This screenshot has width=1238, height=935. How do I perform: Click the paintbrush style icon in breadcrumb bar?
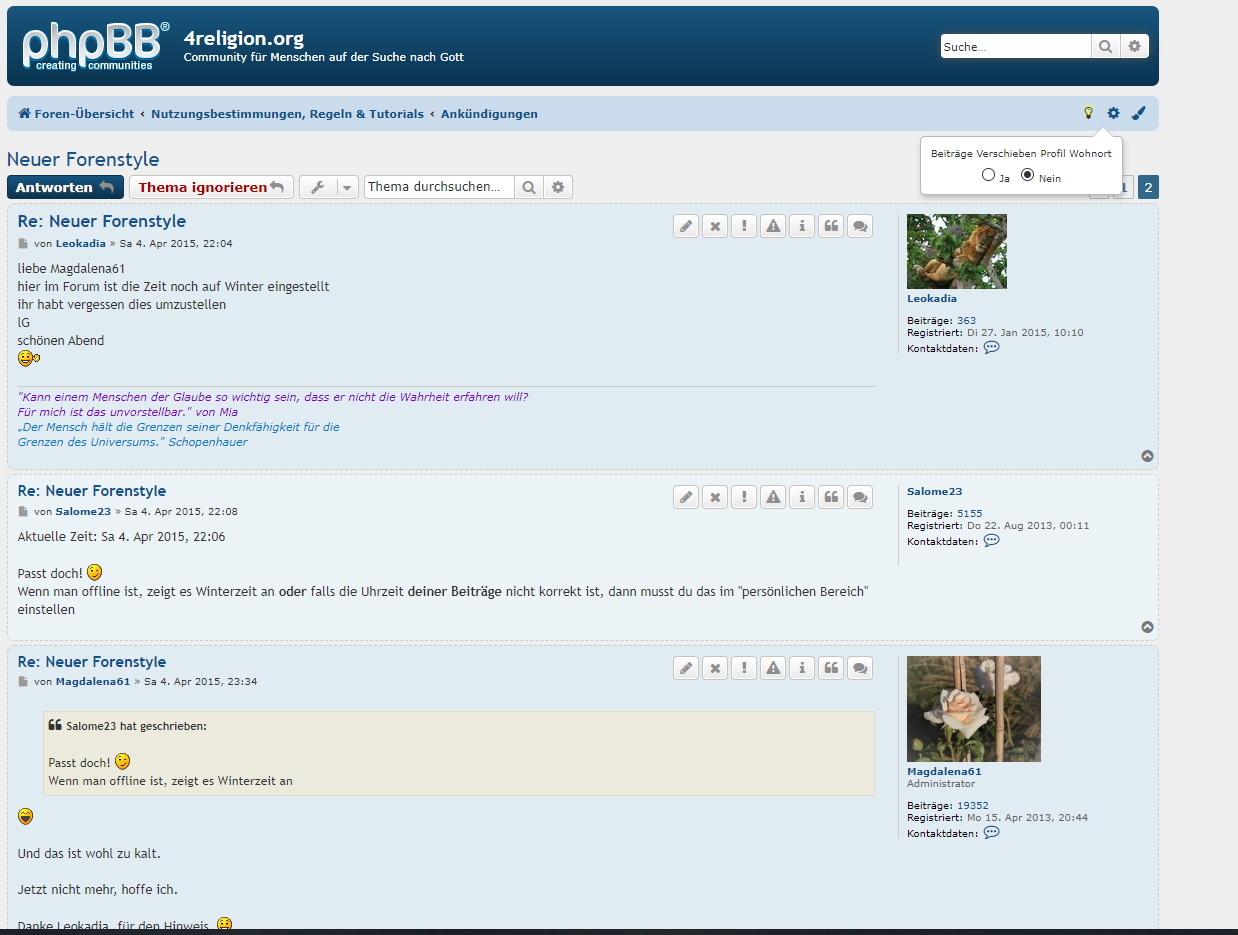(1138, 113)
